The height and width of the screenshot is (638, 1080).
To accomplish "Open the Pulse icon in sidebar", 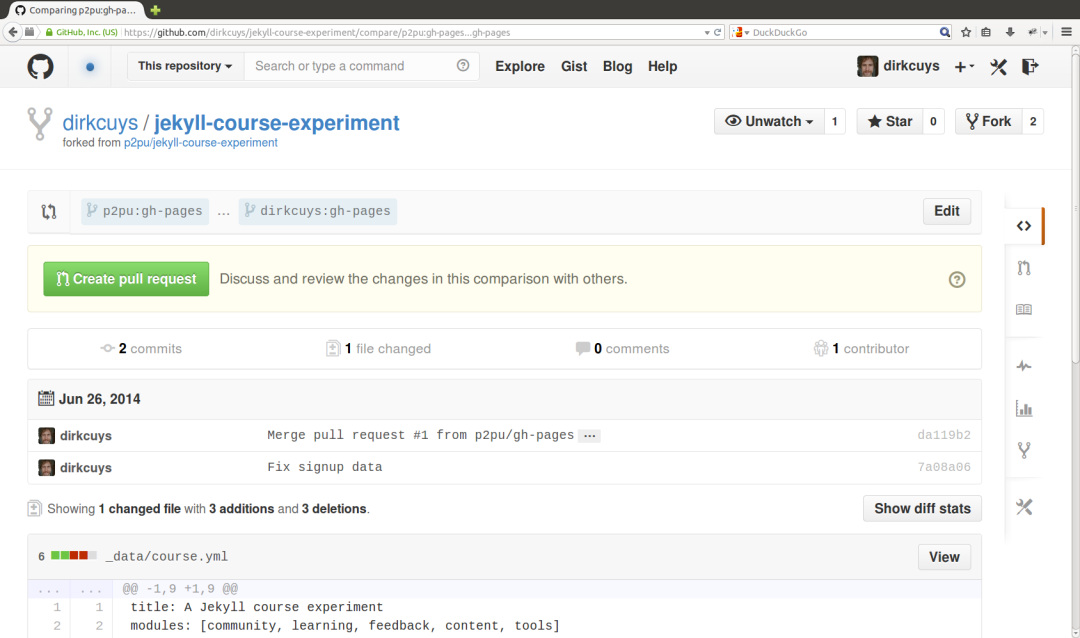I will 1024,366.
